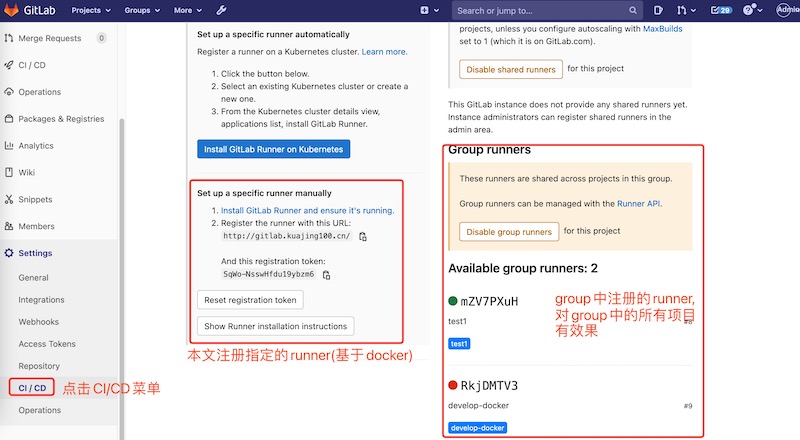Viewport: 800px width, 440px height.
Task: Click the user avatar in top bar
Action: pos(786,10)
